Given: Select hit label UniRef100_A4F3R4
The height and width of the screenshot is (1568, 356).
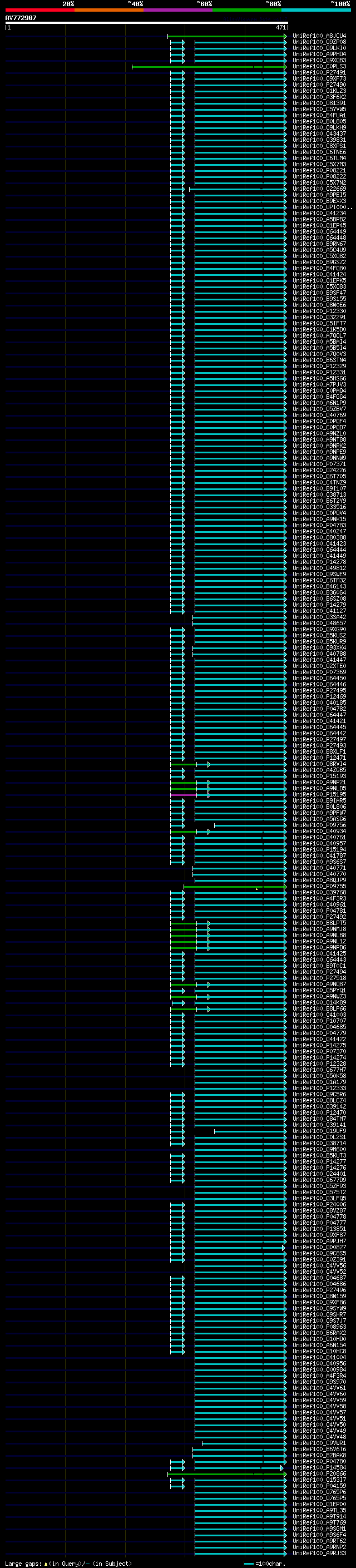Looking at the screenshot, I should click(x=319, y=1376).
